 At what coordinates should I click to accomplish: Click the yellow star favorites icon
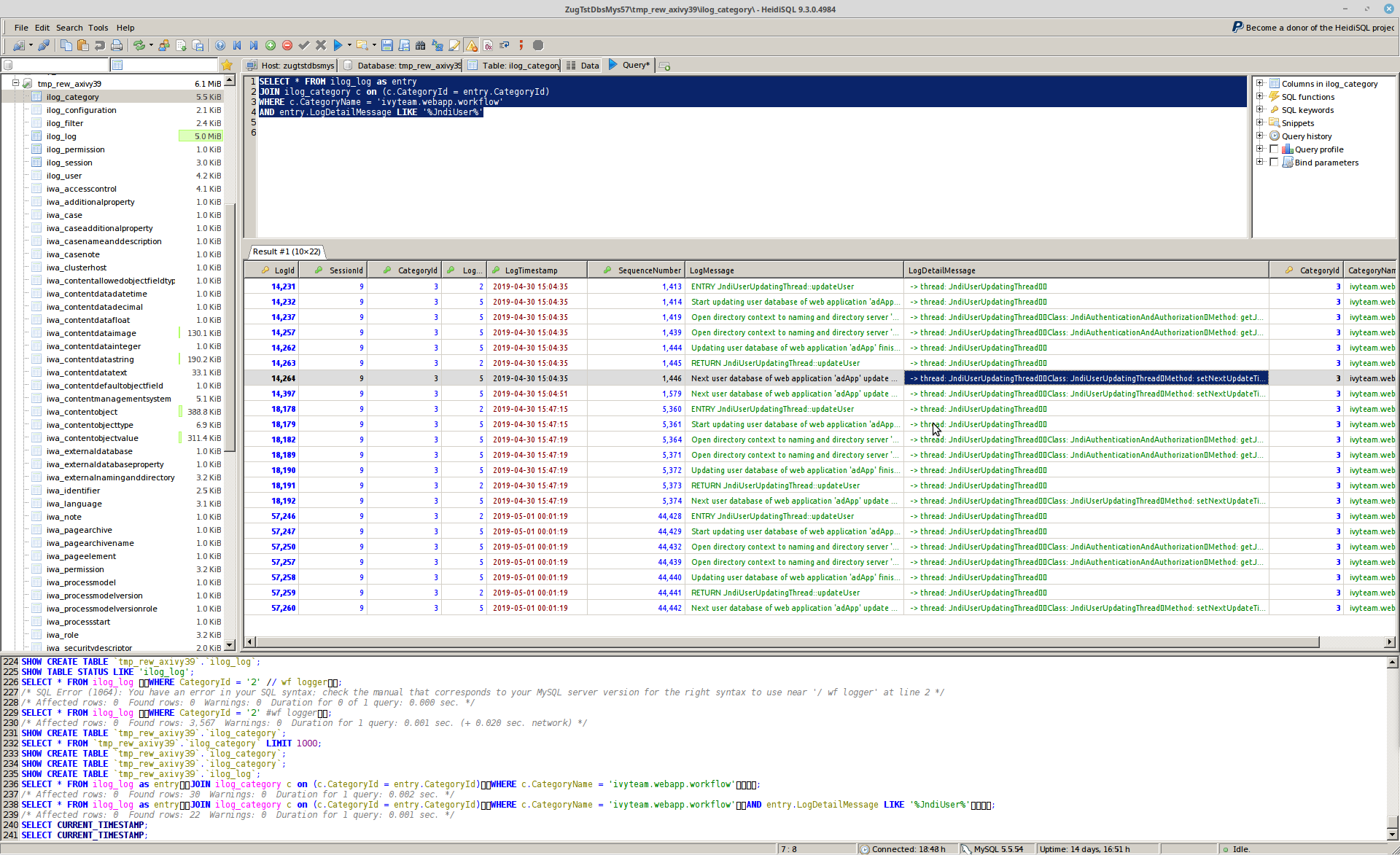click(x=227, y=65)
